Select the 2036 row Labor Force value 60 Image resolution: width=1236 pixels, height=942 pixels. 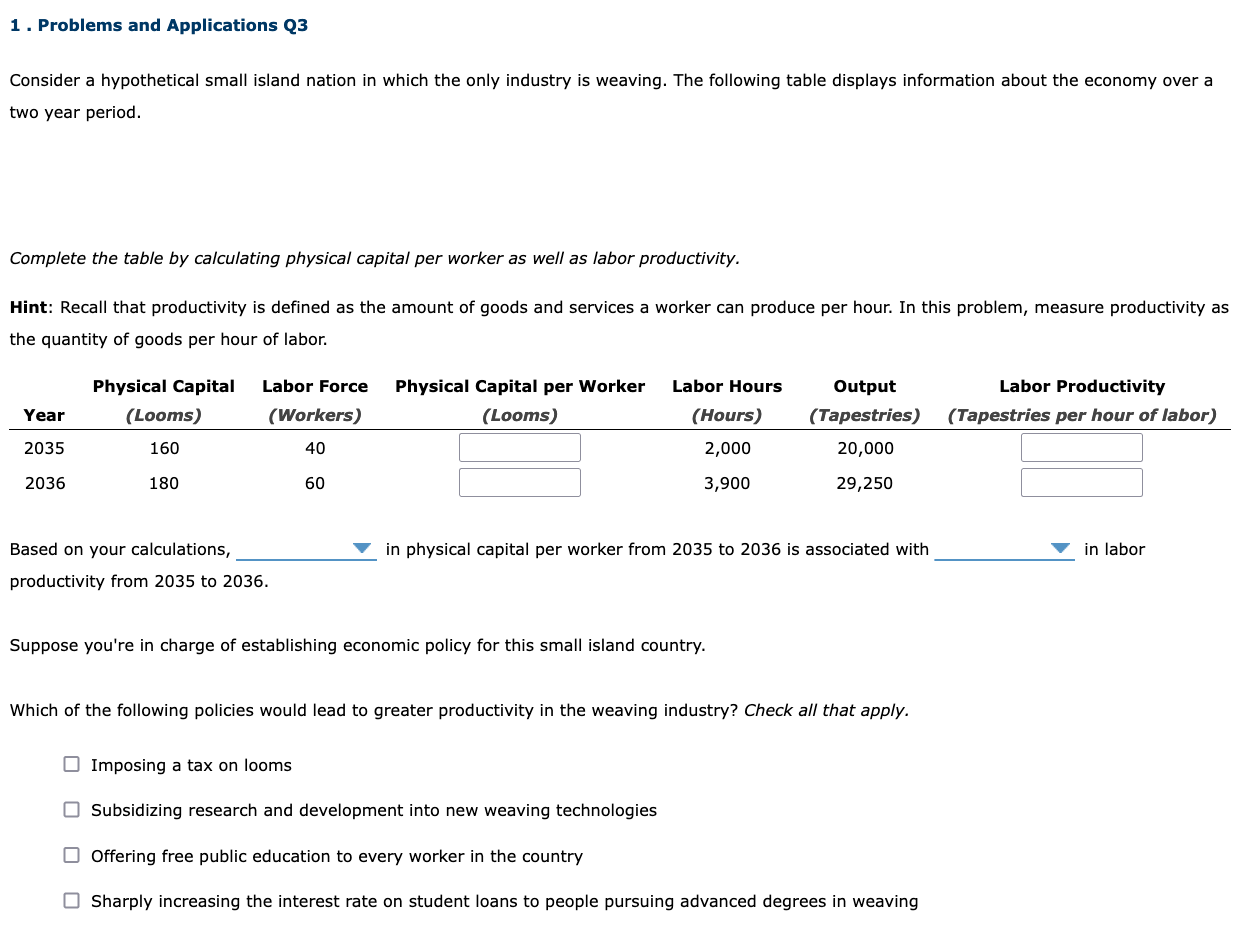315,483
